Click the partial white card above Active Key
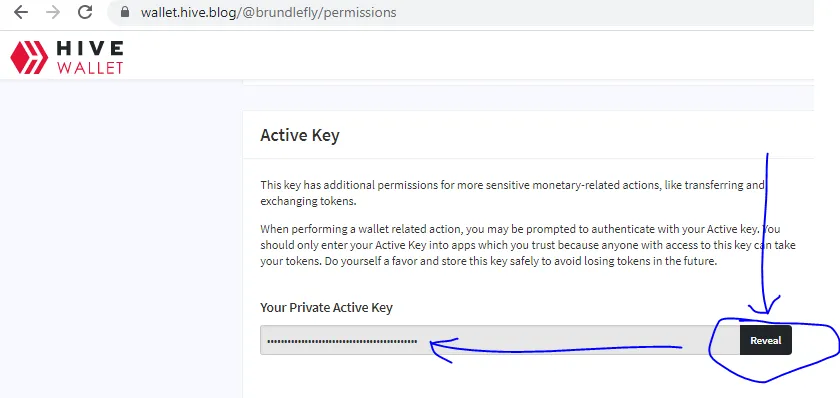 (528, 82)
